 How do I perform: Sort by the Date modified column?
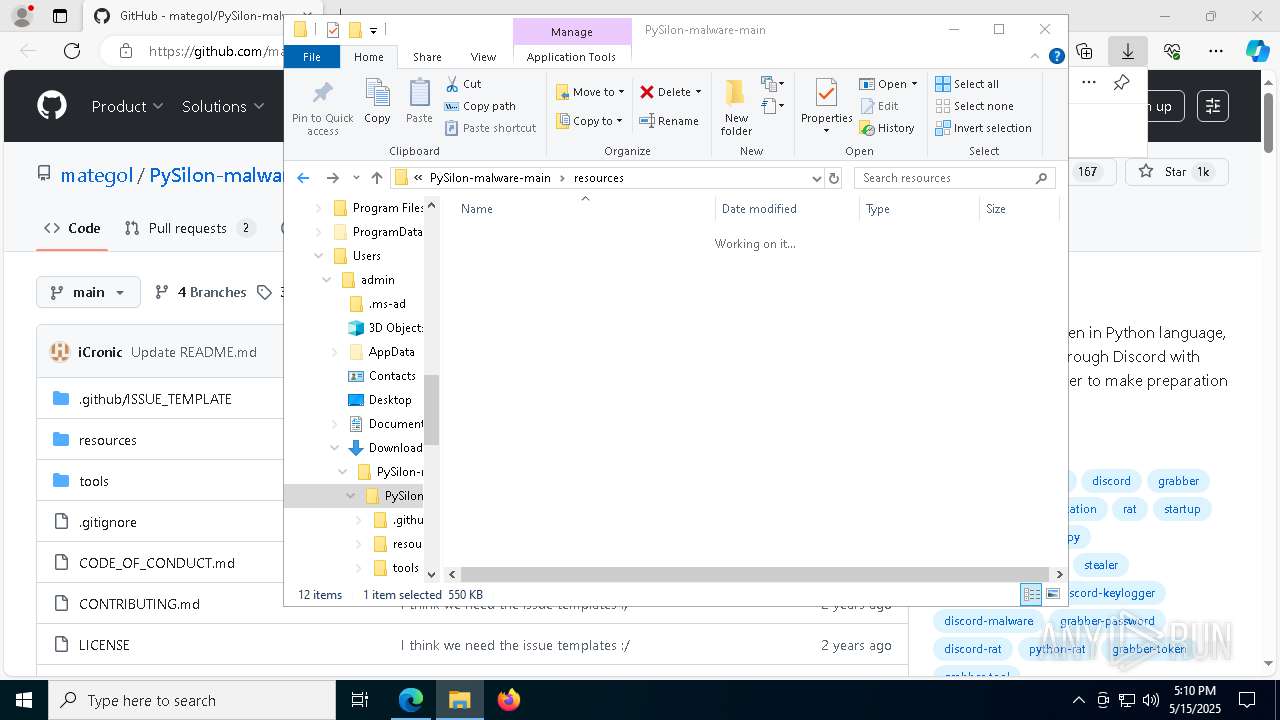[x=788, y=209]
